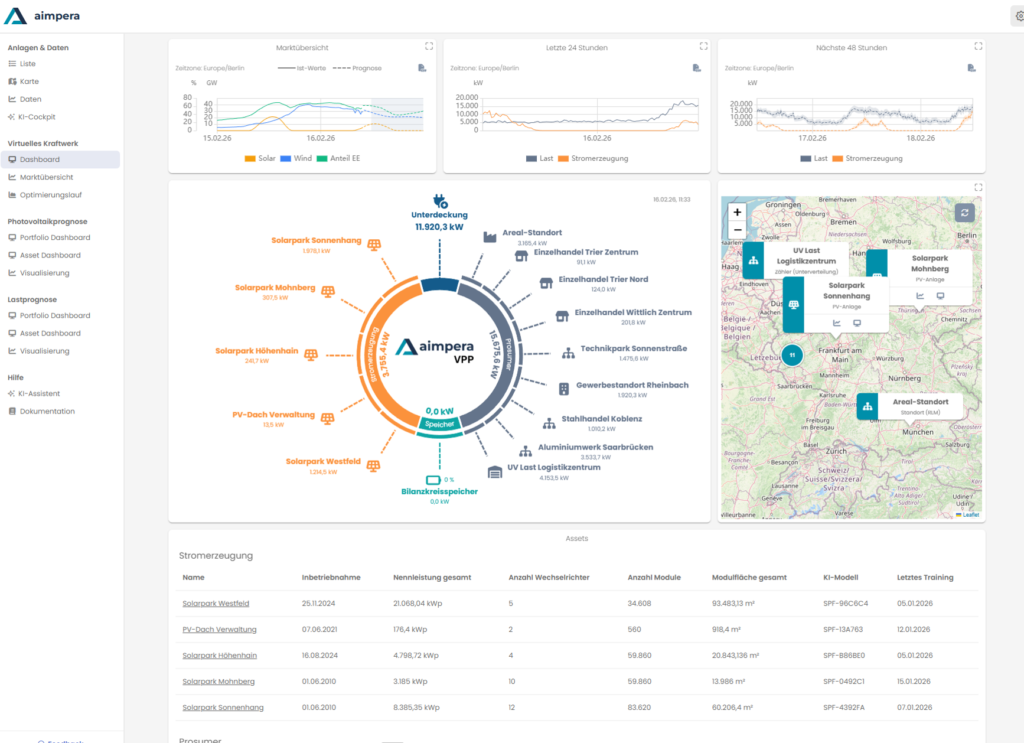Open chart icon in Solarpark Sonnenhang popup
This screenshot has width=1024, height=743.
coord(837,323)
